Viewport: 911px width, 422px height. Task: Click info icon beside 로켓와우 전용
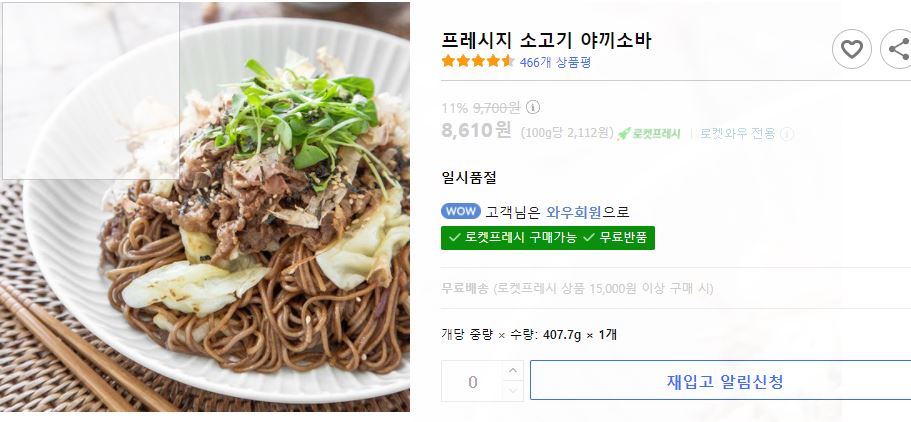pos(787,134)
